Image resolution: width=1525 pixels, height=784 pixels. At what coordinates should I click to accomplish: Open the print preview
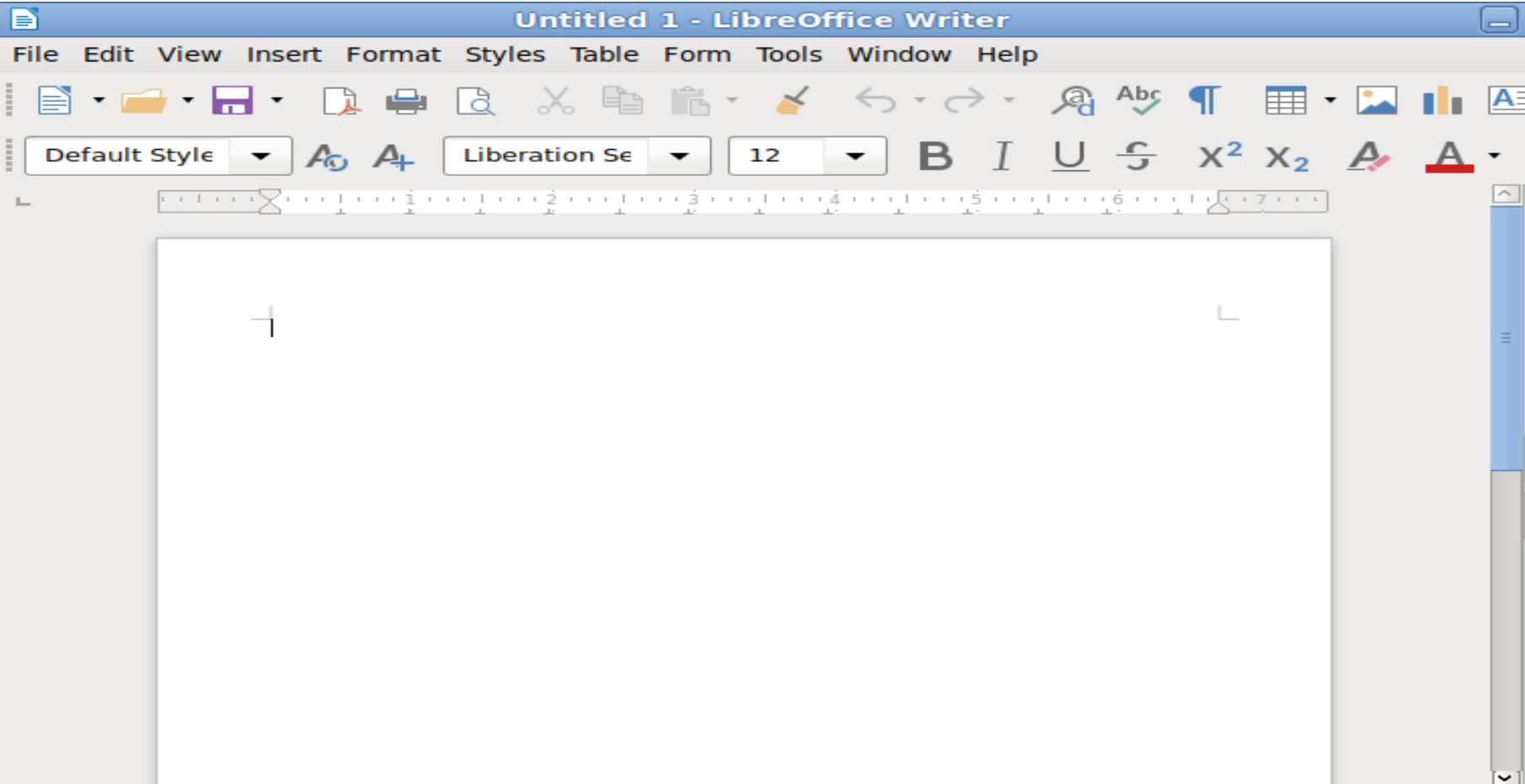(475, 100)
